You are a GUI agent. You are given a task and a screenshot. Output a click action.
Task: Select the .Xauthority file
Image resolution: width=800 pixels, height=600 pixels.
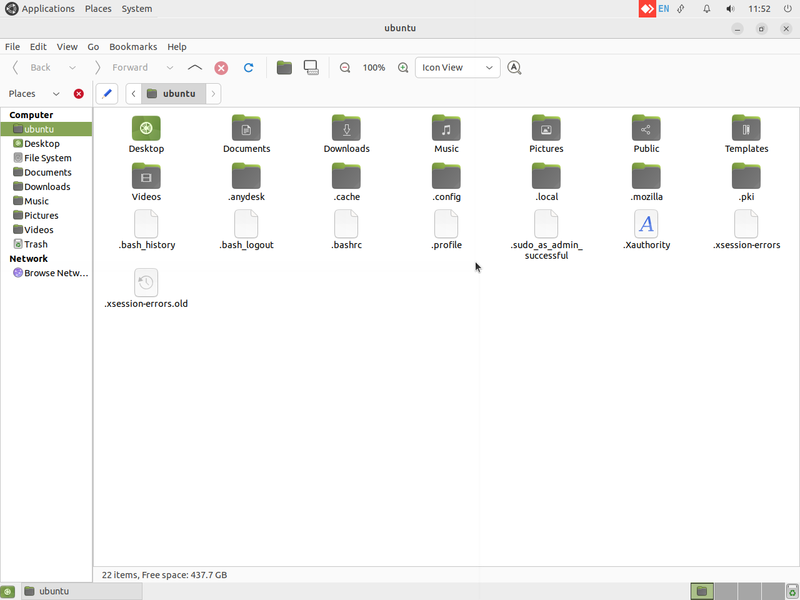click(646, 230)
